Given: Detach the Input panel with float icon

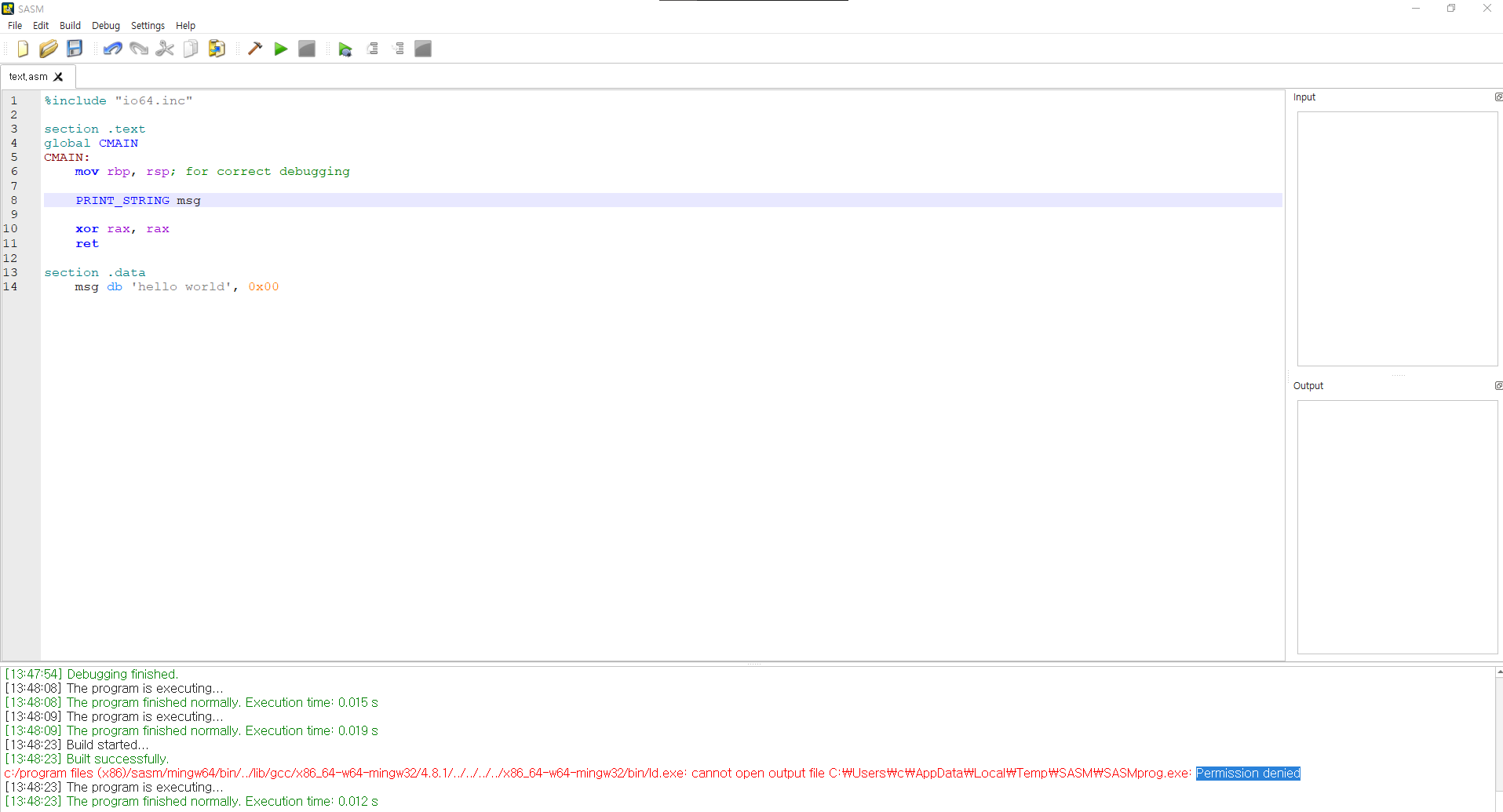Looking at the screenshot, I should 1498,97.
